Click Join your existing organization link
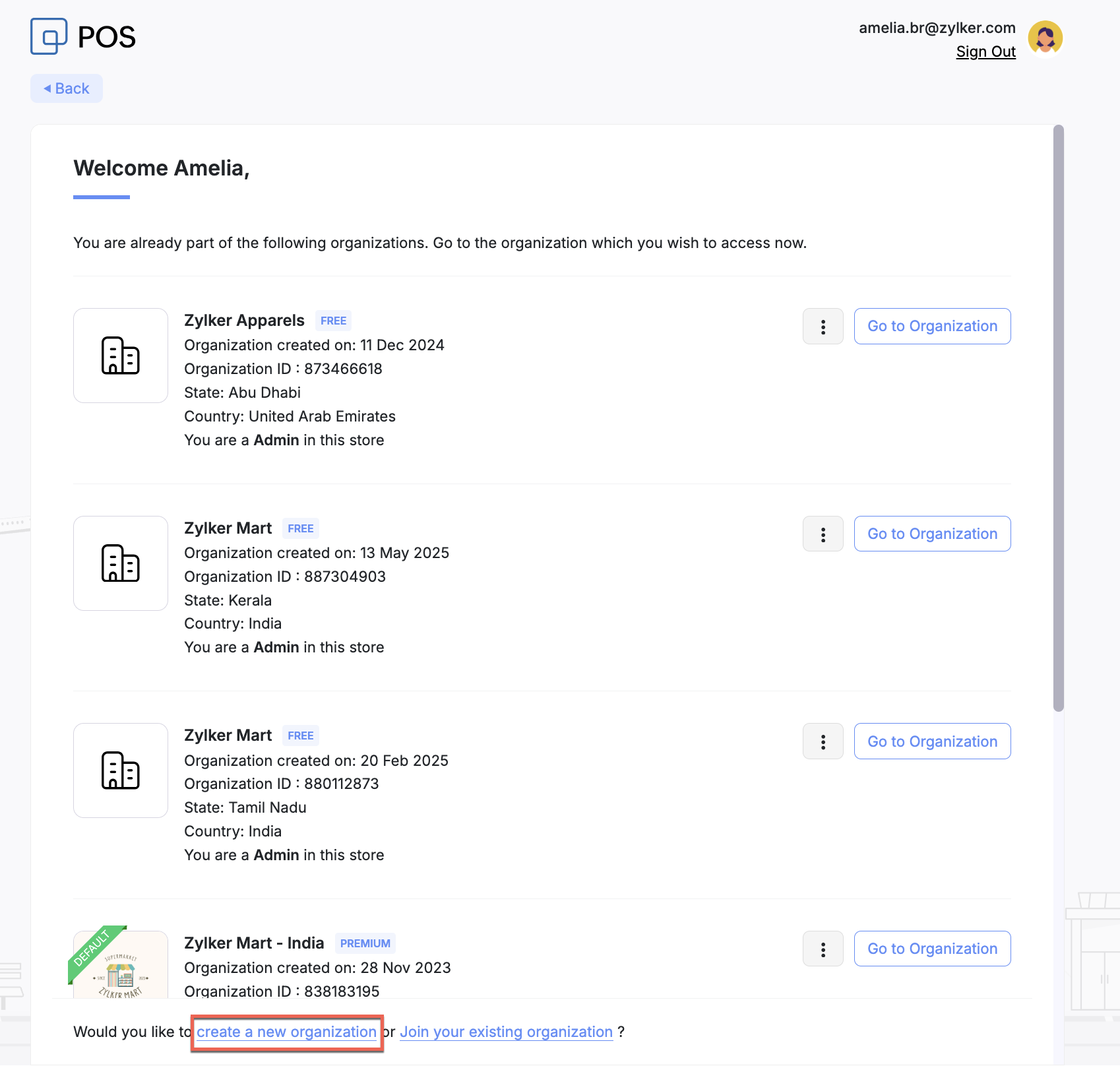The height and width of the screenshot is (1066, 1120). tap(506, 1032)
